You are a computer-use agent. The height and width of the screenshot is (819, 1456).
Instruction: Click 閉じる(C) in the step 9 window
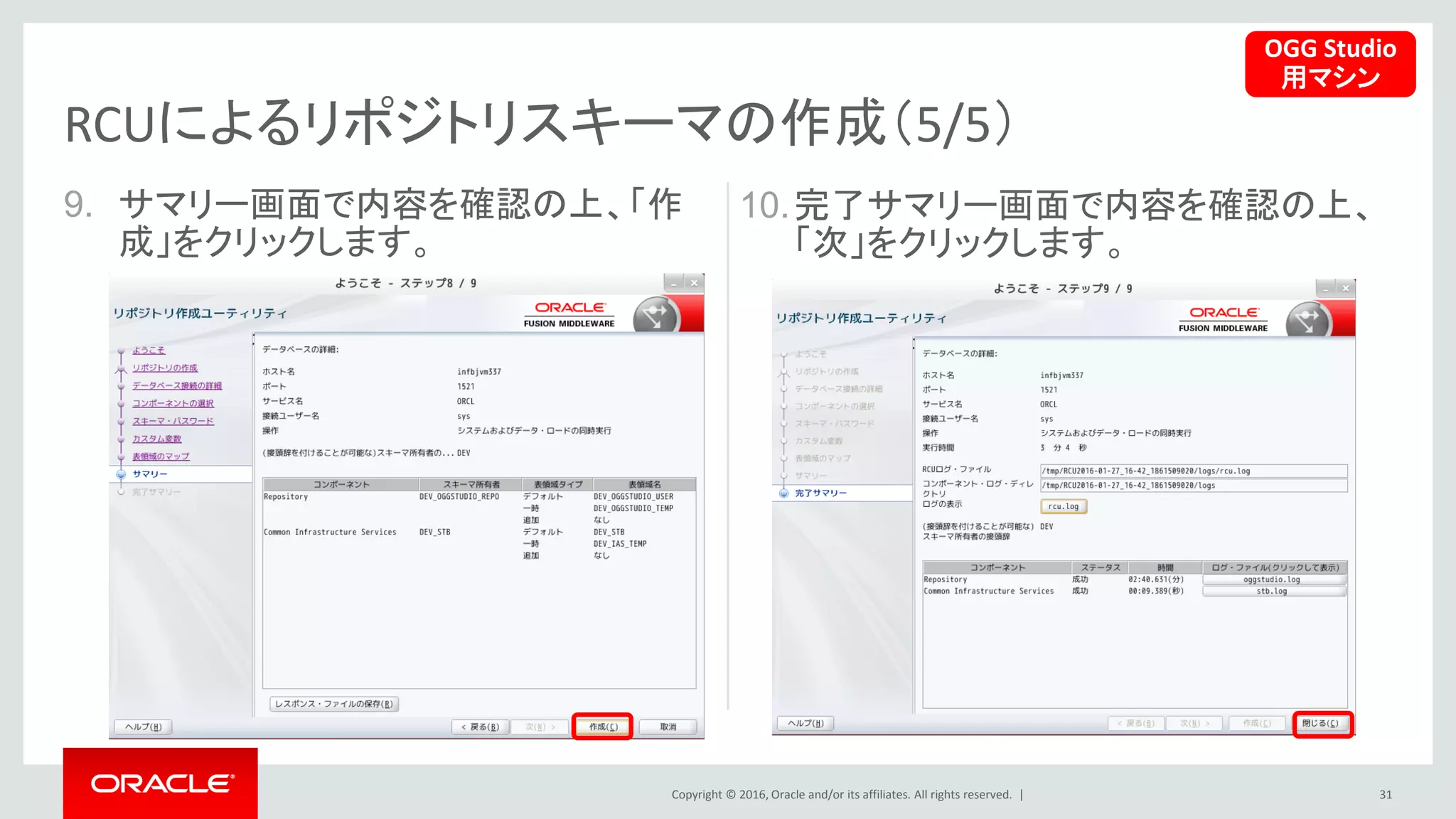pyautogui.click(x=1320, y=723)
